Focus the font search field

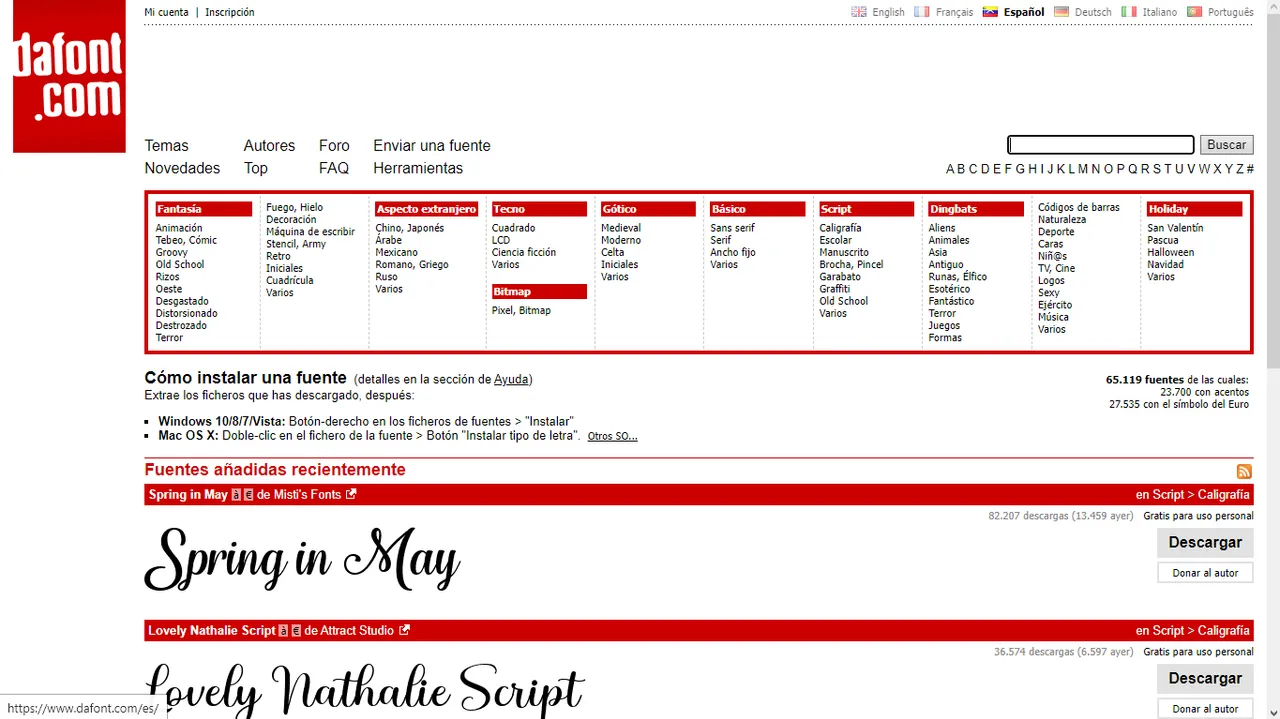[x=1101, y=145]
